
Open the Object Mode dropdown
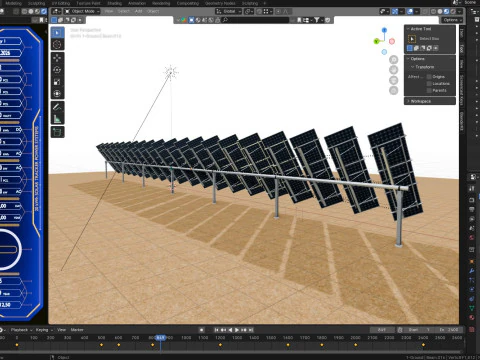pos(82,11)
